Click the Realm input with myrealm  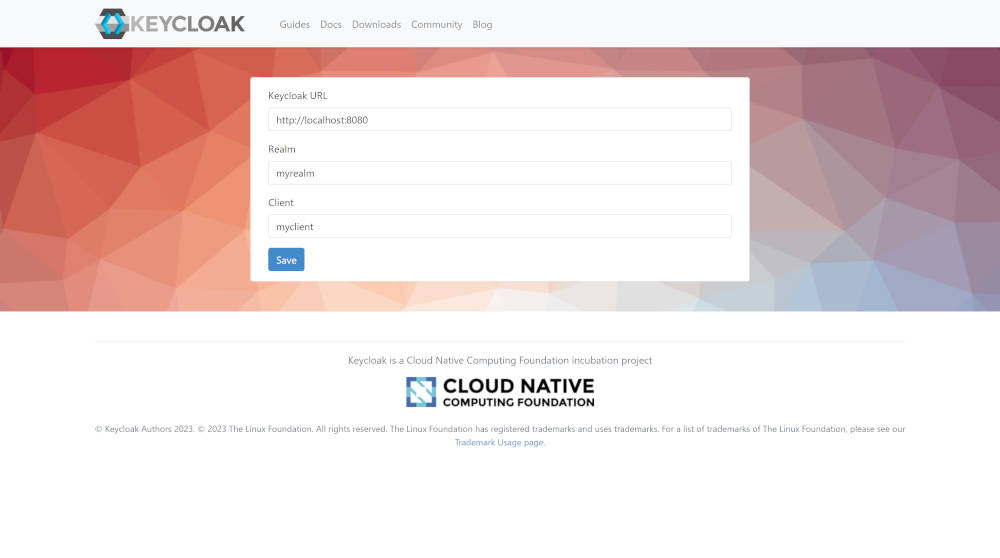[499, 173]
